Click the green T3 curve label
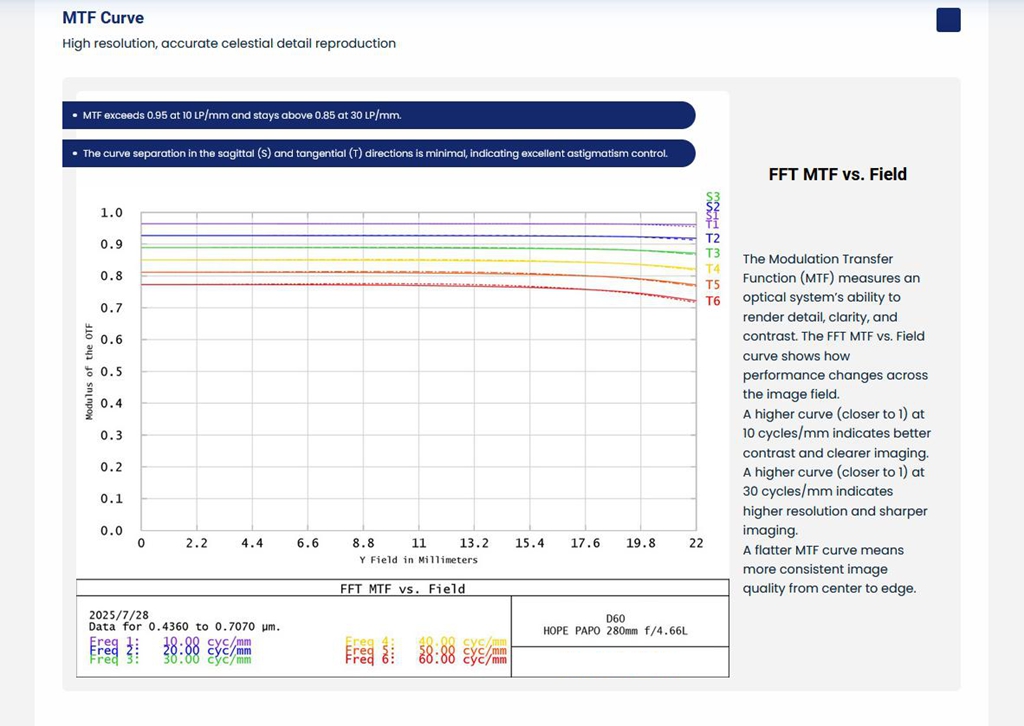Viewport: 1024px width, 726px height. coord(712,254)
